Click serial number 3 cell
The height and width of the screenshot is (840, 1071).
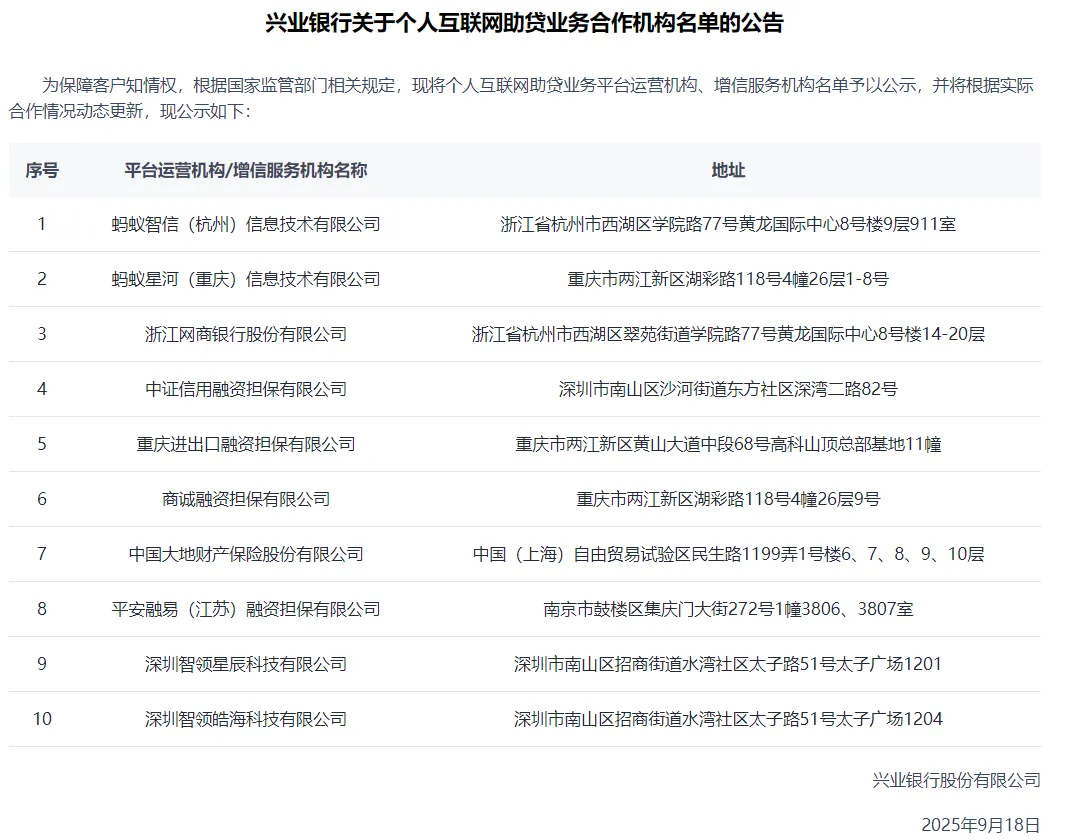(x=42, y=334)
